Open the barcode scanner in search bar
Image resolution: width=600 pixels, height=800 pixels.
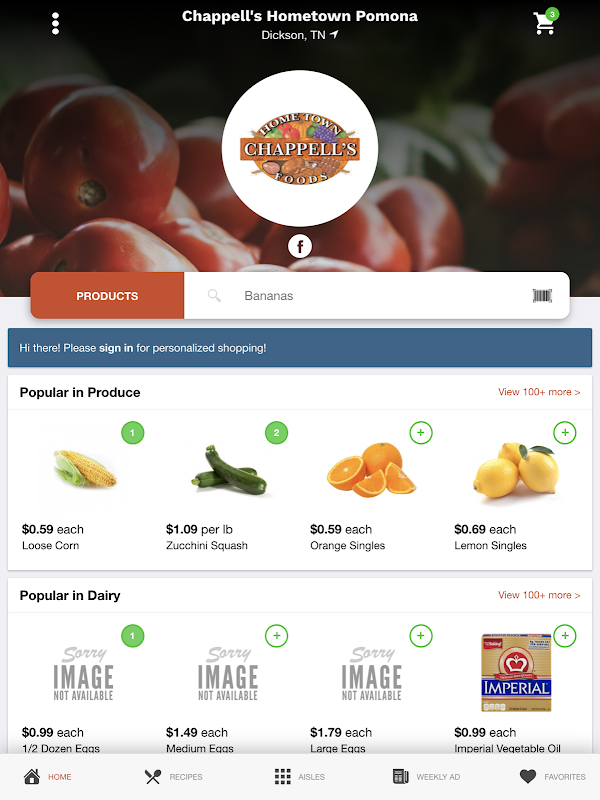click(x=542, y=296)
